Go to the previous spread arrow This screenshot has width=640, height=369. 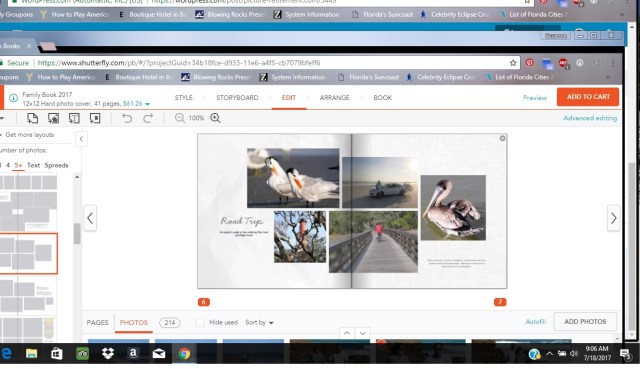[x=90, y=218]
